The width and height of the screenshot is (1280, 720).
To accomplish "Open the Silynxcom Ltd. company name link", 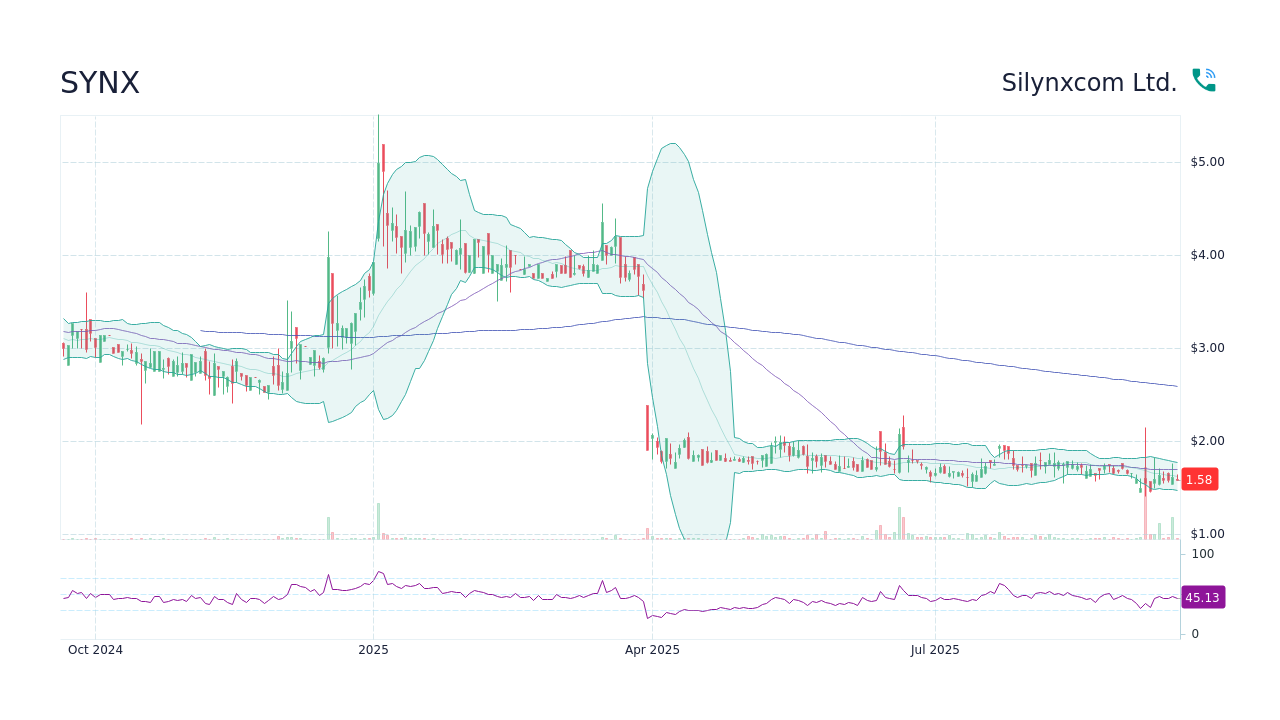I will 1089,82.
